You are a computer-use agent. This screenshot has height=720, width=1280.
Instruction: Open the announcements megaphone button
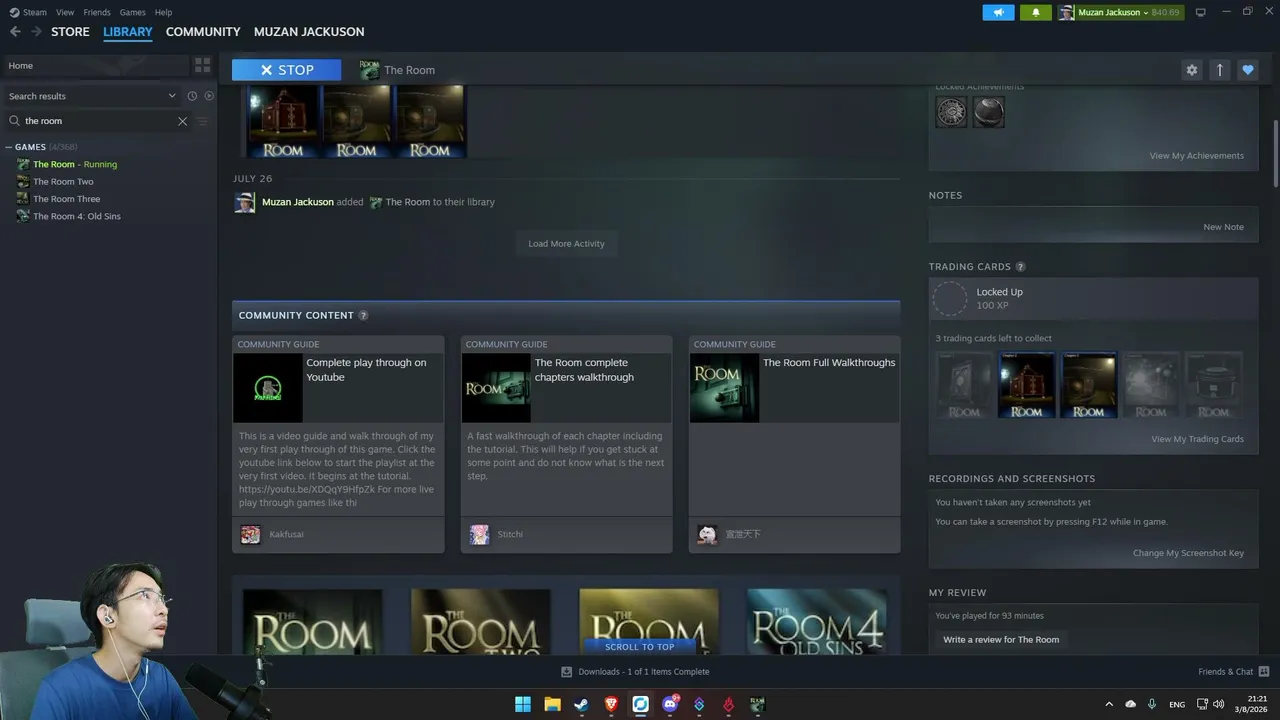tap(998, 12)
